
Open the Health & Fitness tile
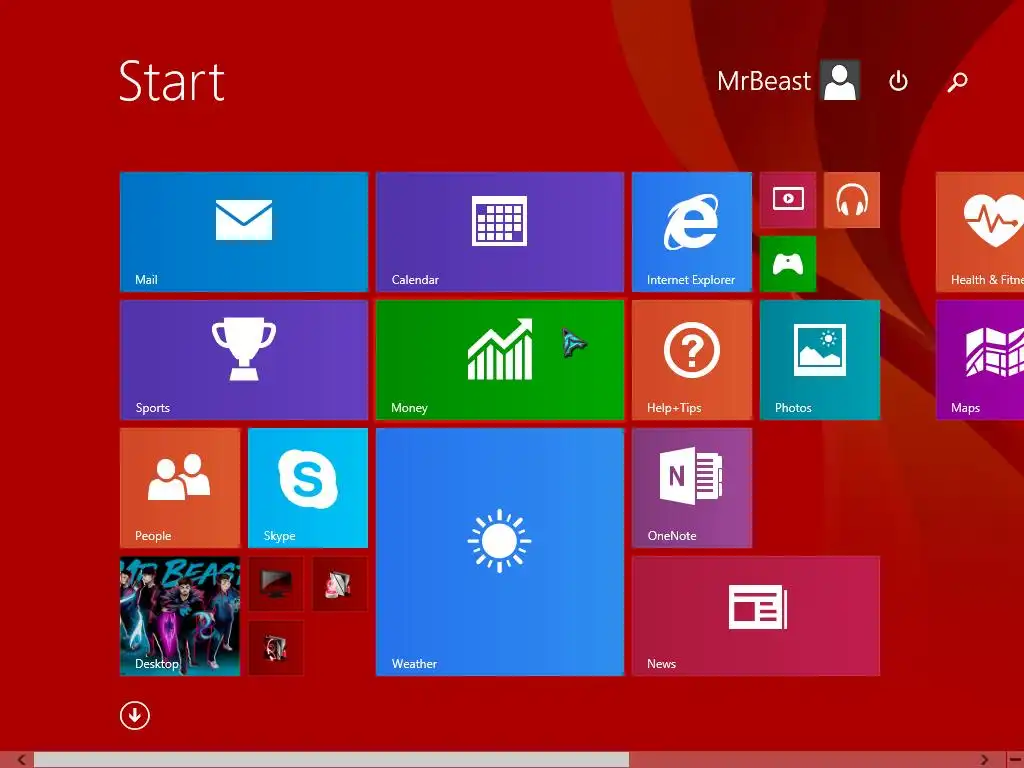pos(980,232)
